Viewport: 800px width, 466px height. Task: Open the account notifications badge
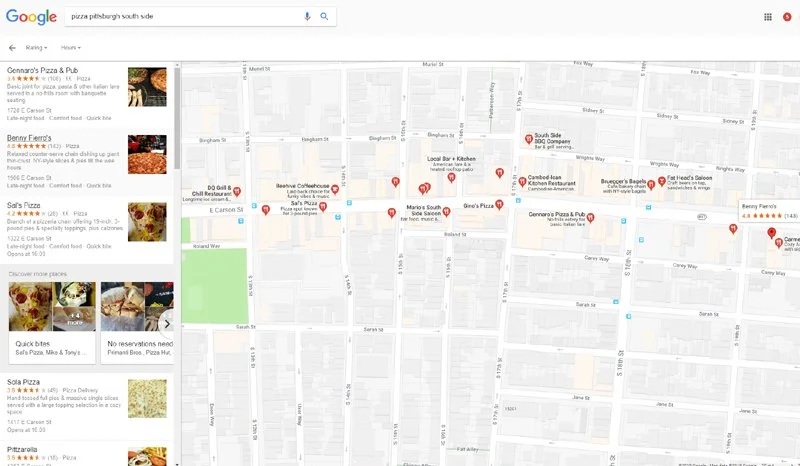tap(787, 17)
